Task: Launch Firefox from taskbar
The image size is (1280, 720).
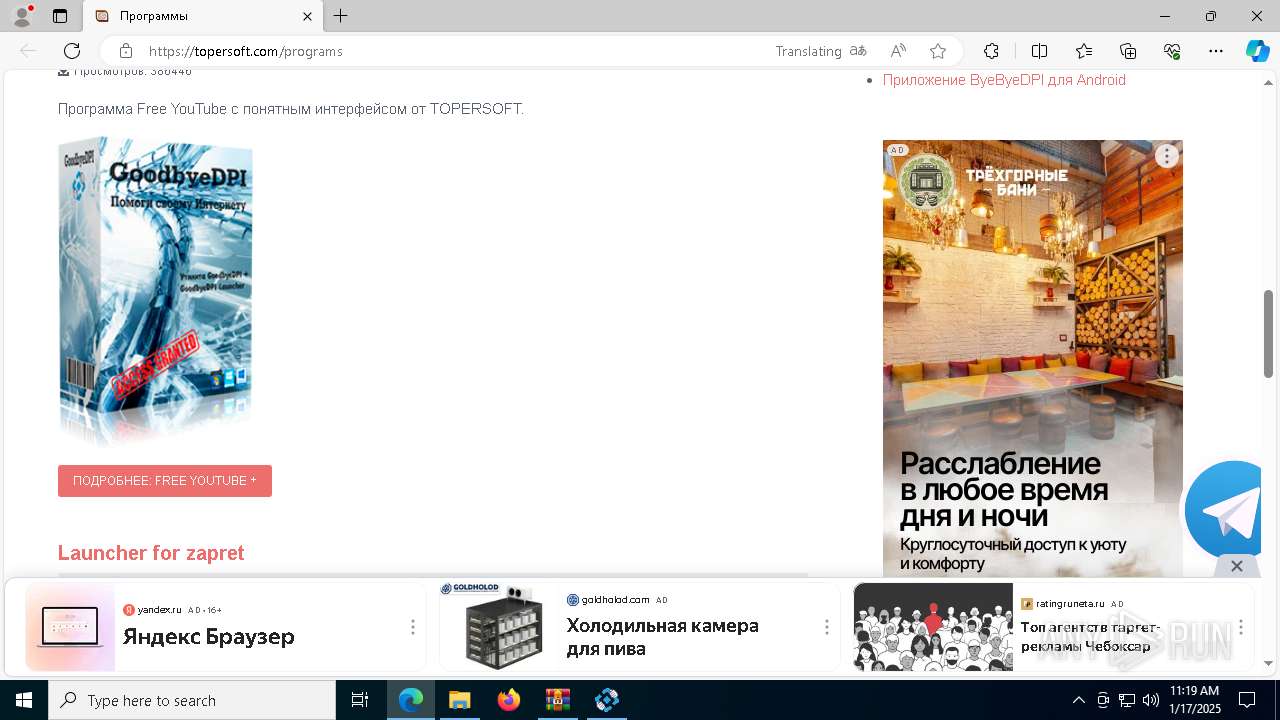Action: click(x=508, y=700)
